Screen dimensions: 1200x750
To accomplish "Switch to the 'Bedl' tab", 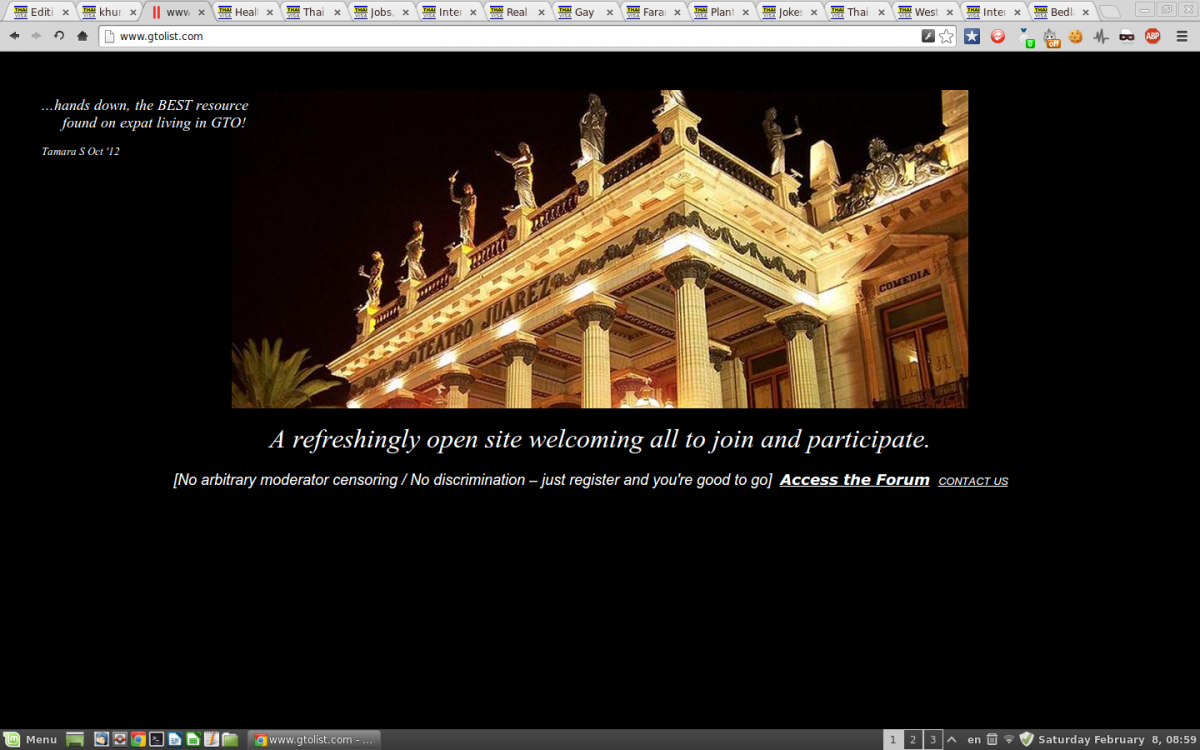I will click(1063, 12).
